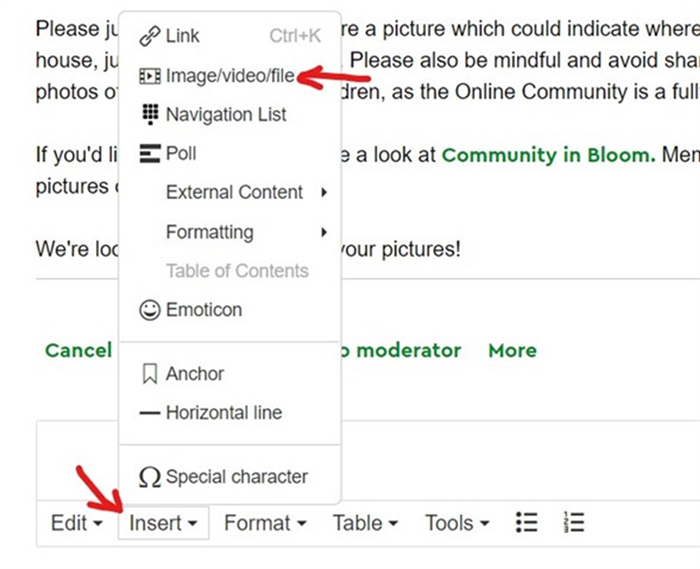Open the Tools dropdown menu
Screen dimensions: 700x569
(457, 523)
